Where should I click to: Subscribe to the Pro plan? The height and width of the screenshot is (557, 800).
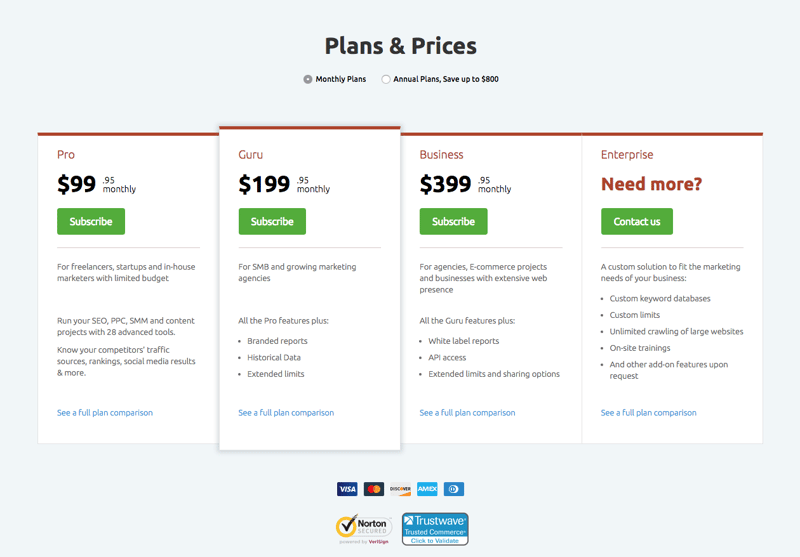click(91, 221)
